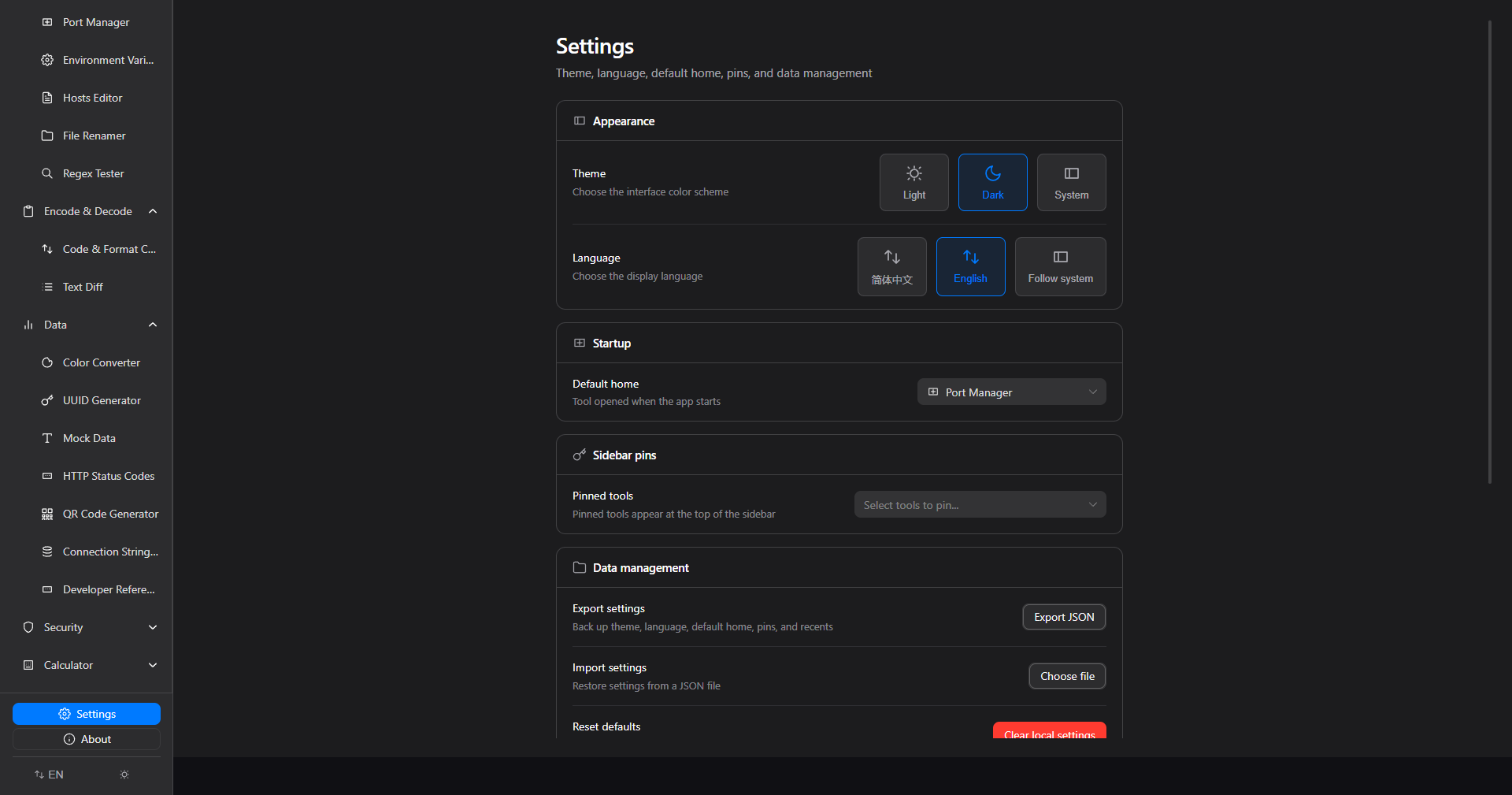Click the Export settings label
1512x795 pixels.
click(x=609, y=608)
